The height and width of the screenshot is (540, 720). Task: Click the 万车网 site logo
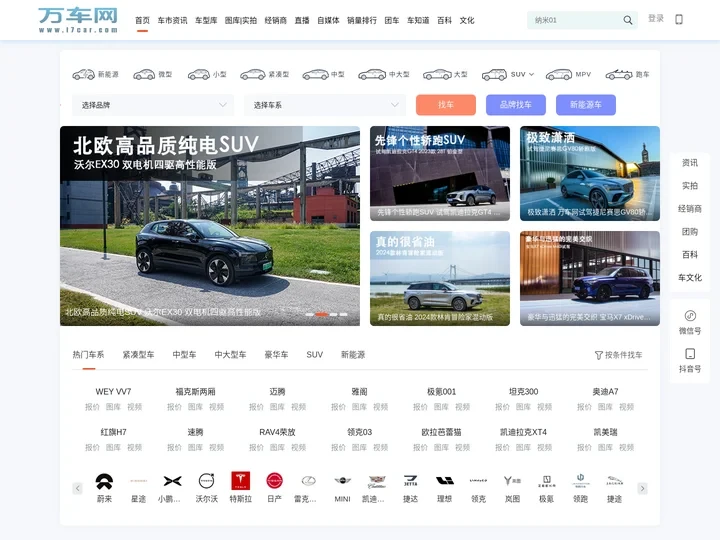pos(78,20)
